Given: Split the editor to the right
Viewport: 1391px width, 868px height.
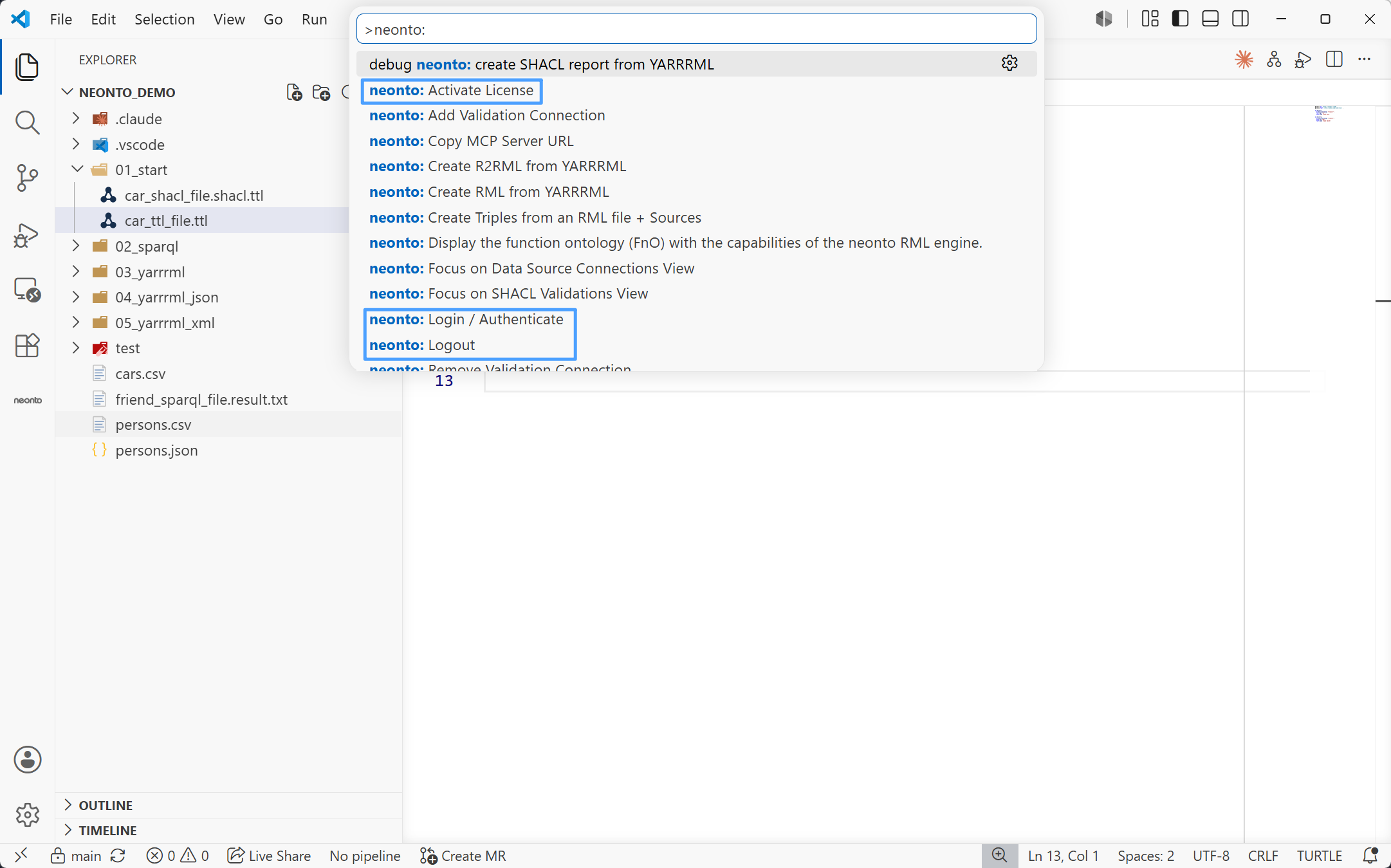Looking at the screenshot, I should click(1334, 60).
